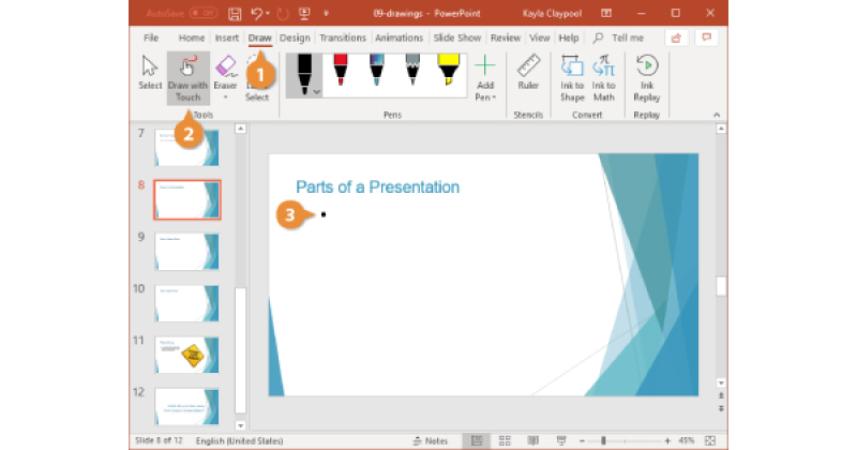Select the Select arrow tool
857x450 pixels.
pyautogui.click(x=150, y=73)
